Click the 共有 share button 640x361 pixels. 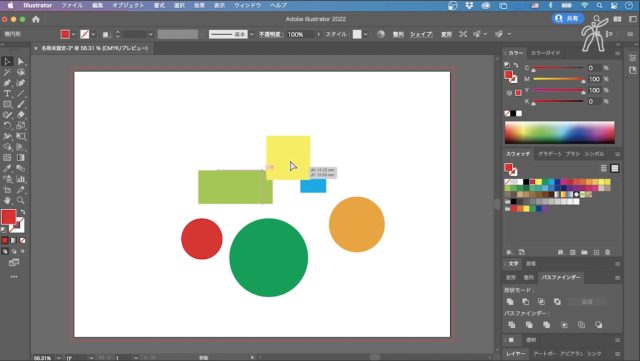click(568, 19)
